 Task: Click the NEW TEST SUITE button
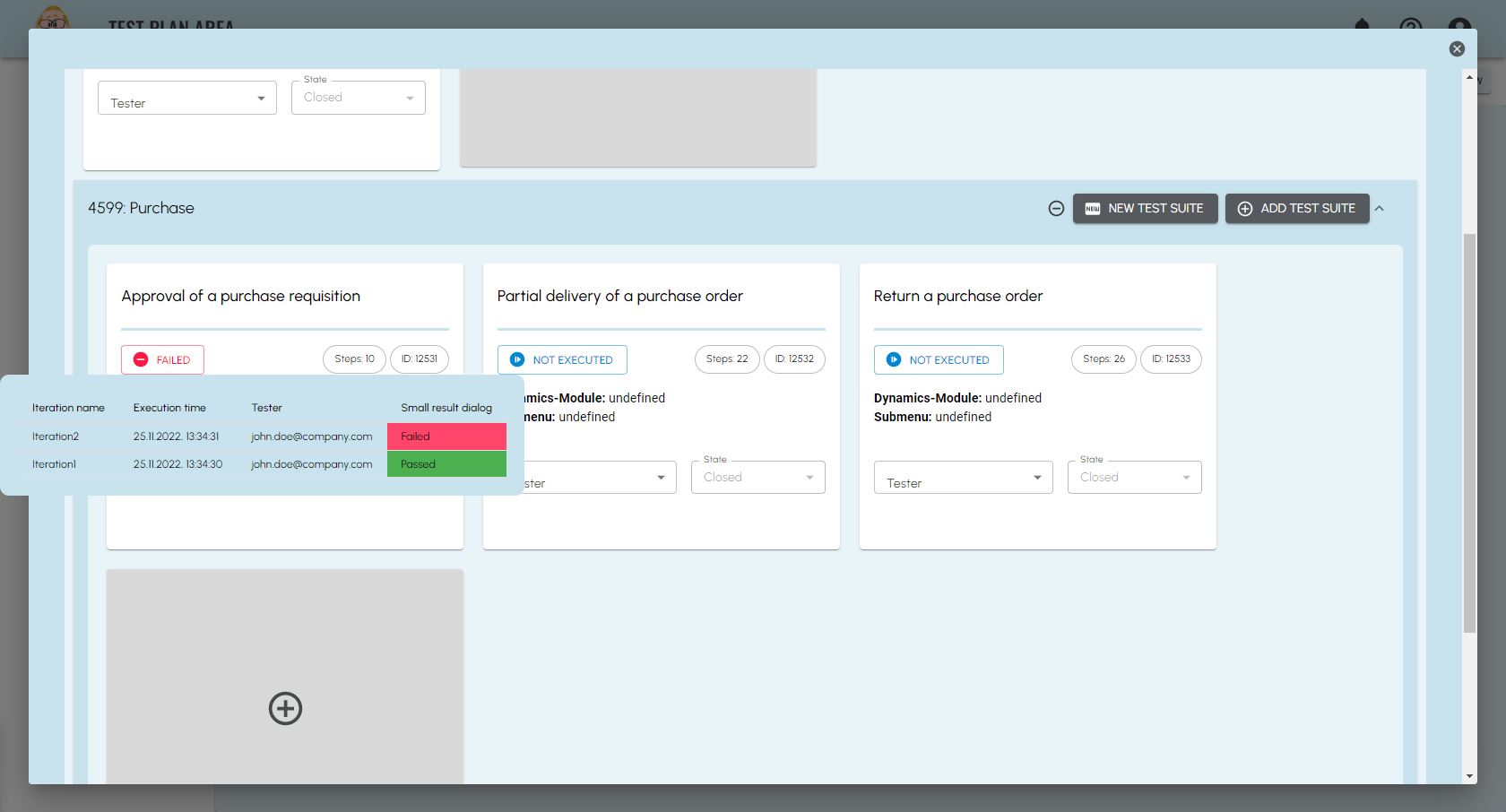(1145, 208)
